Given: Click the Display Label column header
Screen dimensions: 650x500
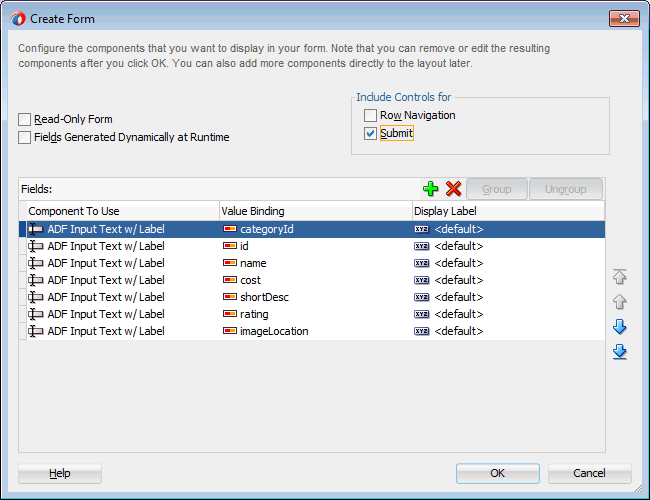Looking at the screenshot, I should tap(508, 211).
